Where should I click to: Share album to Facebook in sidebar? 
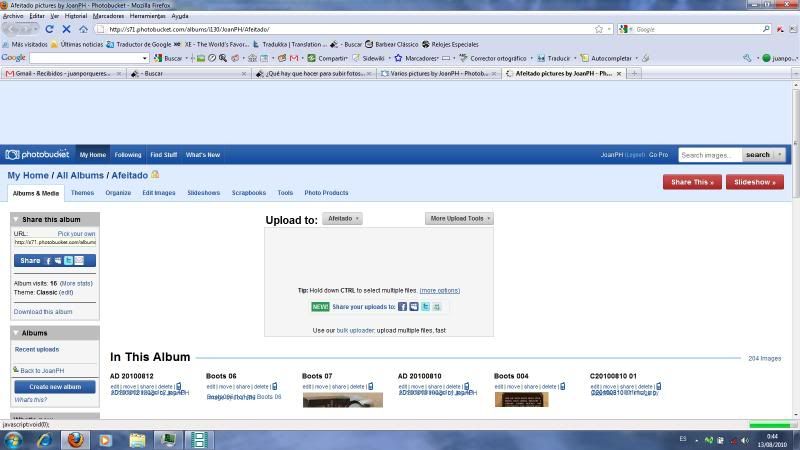[x=48, y=261]
